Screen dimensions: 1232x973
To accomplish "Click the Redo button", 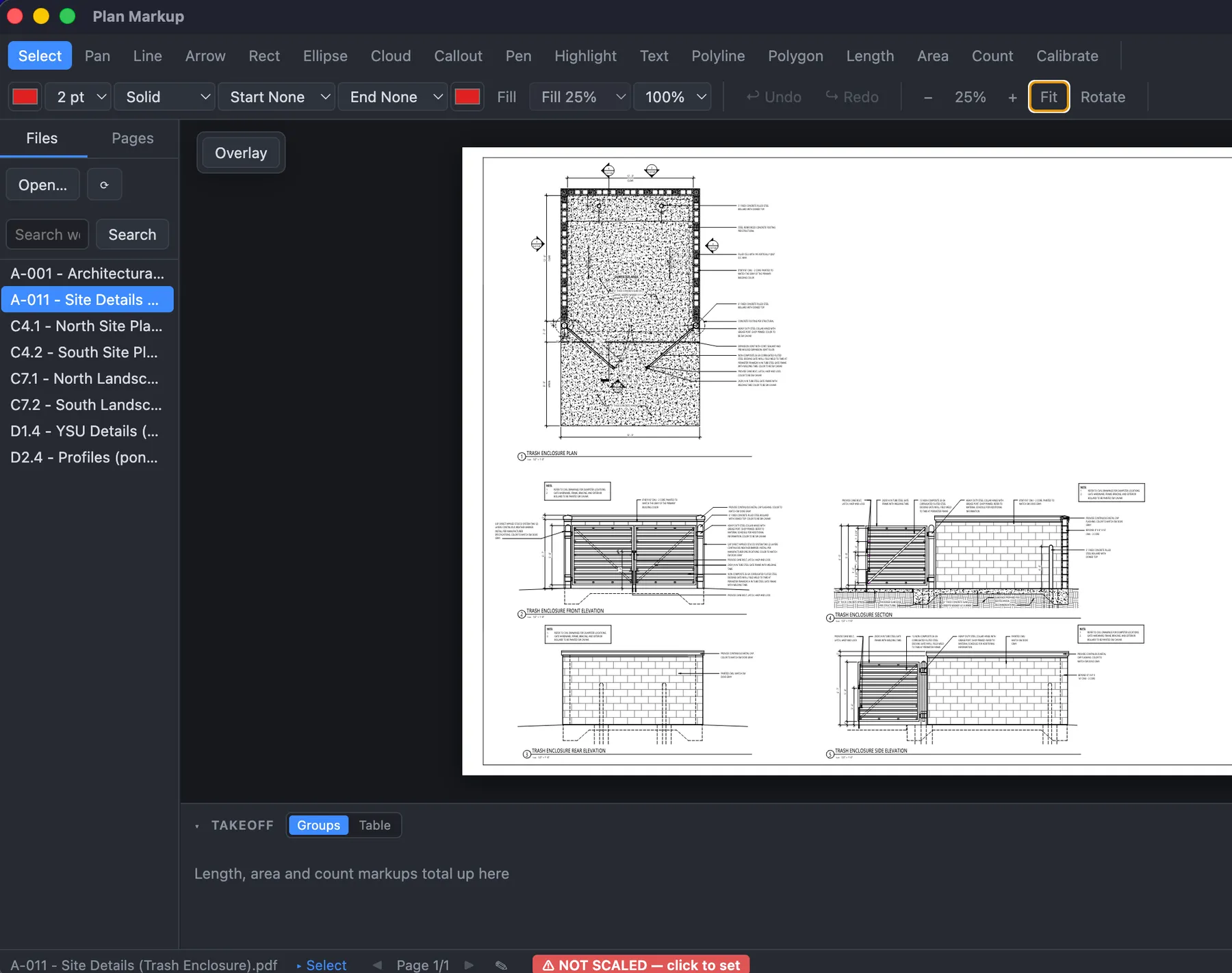I will [851, 97].
